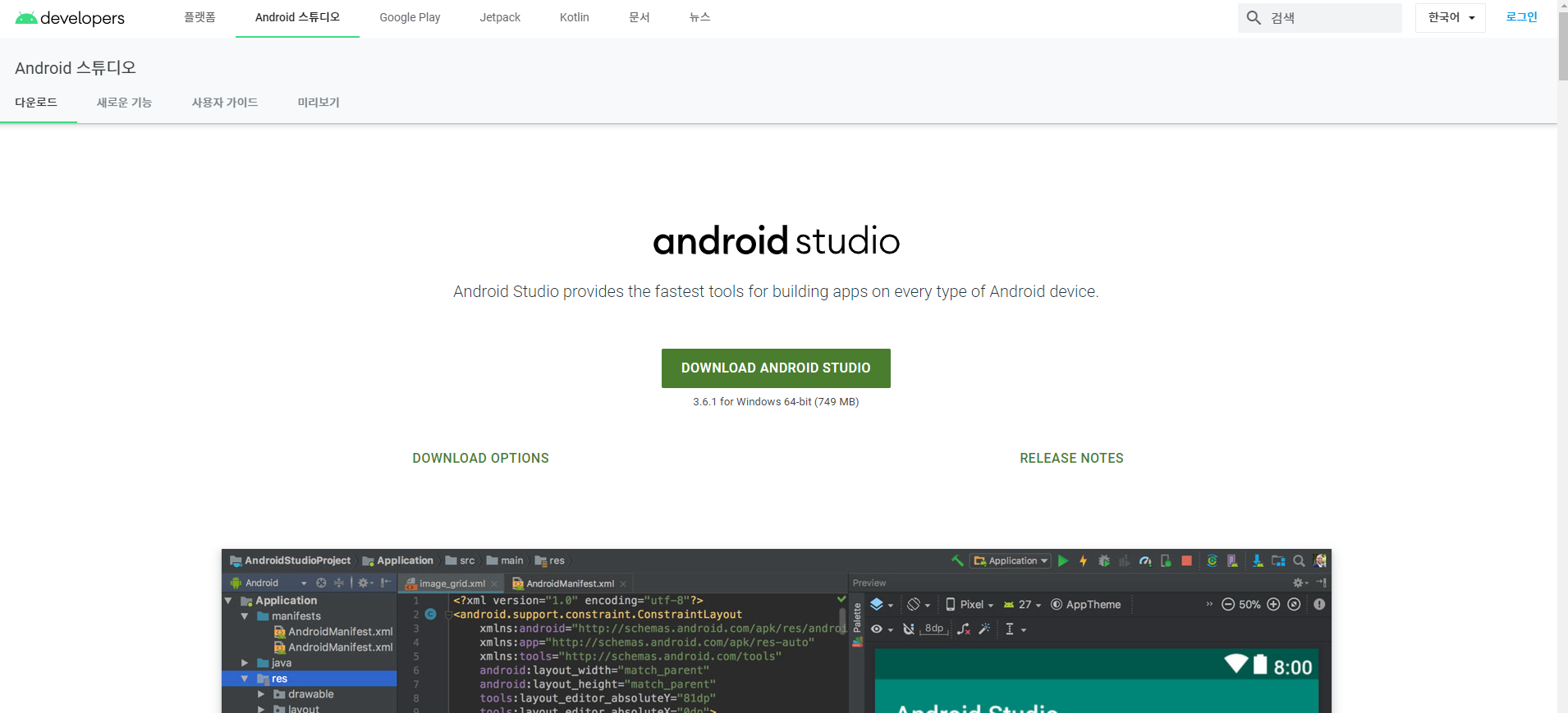Open the Preview panel gear settings dropdown
The width and height of the screenshot is (1568, 713).
(1300, 583)
